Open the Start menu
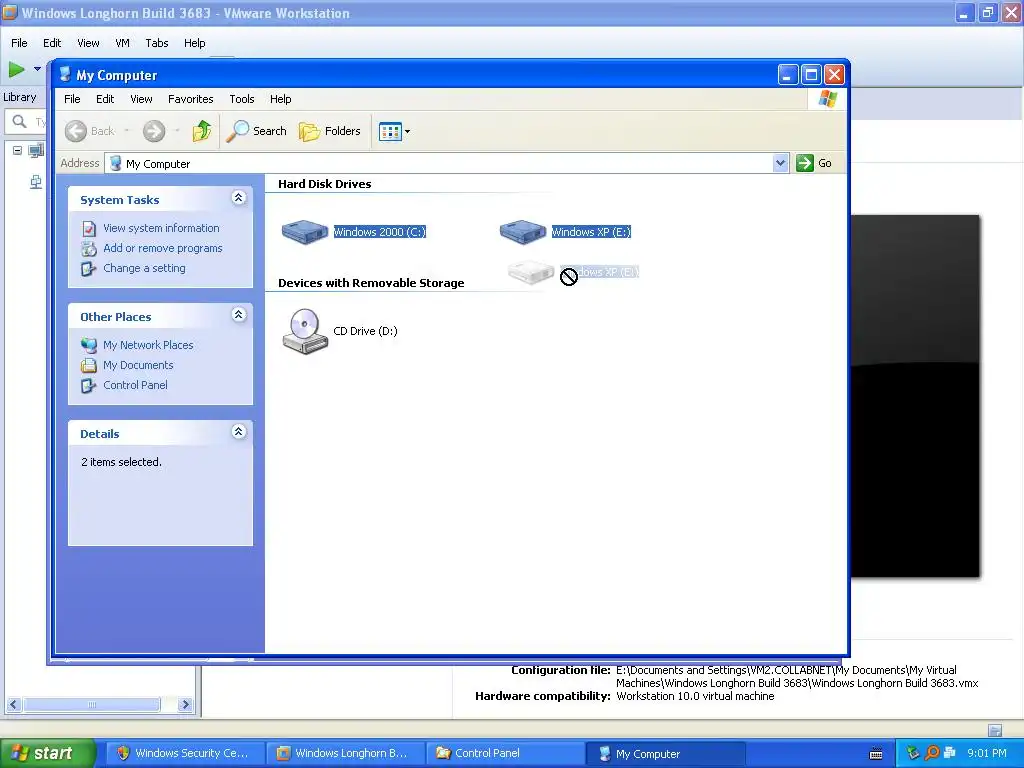 pos(47,753)
